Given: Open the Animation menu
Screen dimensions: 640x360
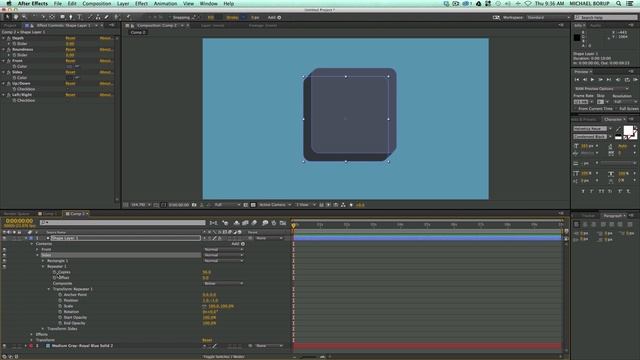Looking at the screenshot, I should [x=165, y=3].
